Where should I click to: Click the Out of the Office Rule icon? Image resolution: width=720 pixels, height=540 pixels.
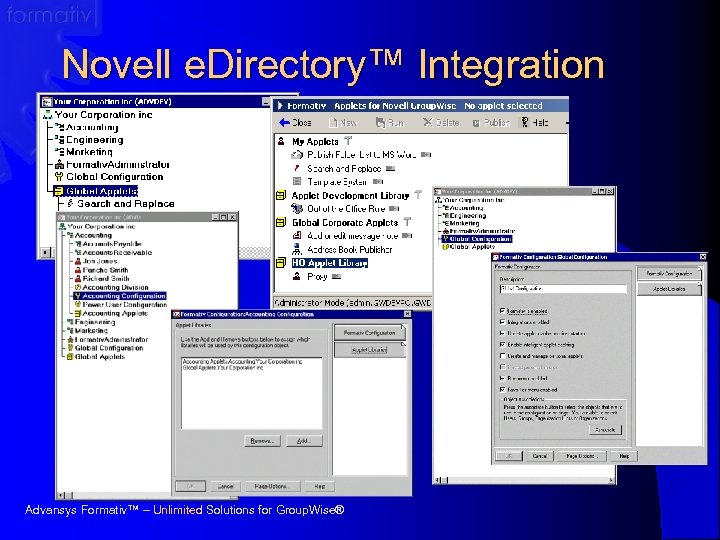tap(297, 208)
